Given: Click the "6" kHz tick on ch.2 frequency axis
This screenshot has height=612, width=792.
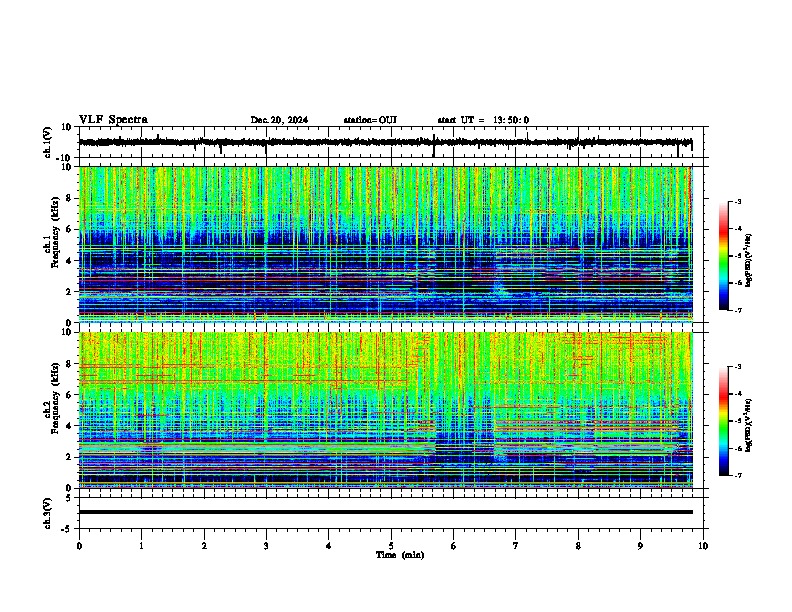Looking at the screenshot, I should (x=70, y=394).
